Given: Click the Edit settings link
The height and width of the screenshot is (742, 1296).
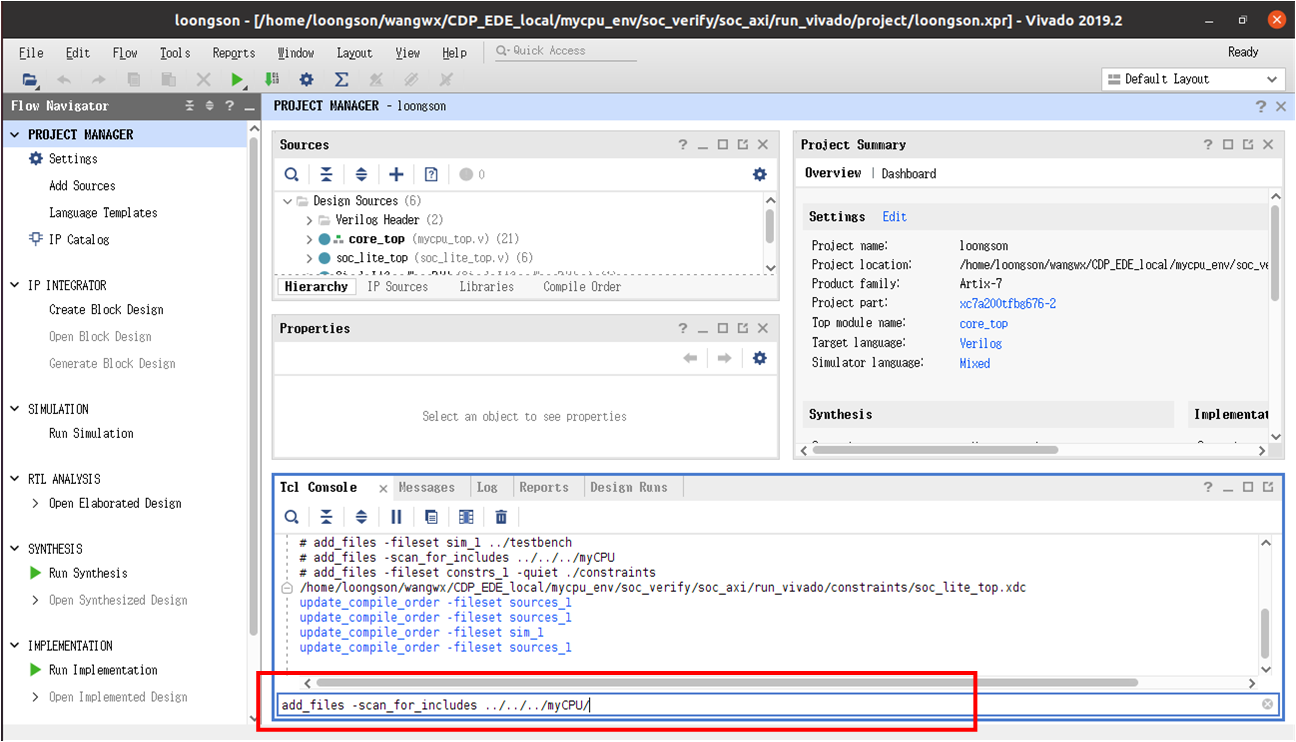Looking at the screenshot, I should tap(894, 217).
